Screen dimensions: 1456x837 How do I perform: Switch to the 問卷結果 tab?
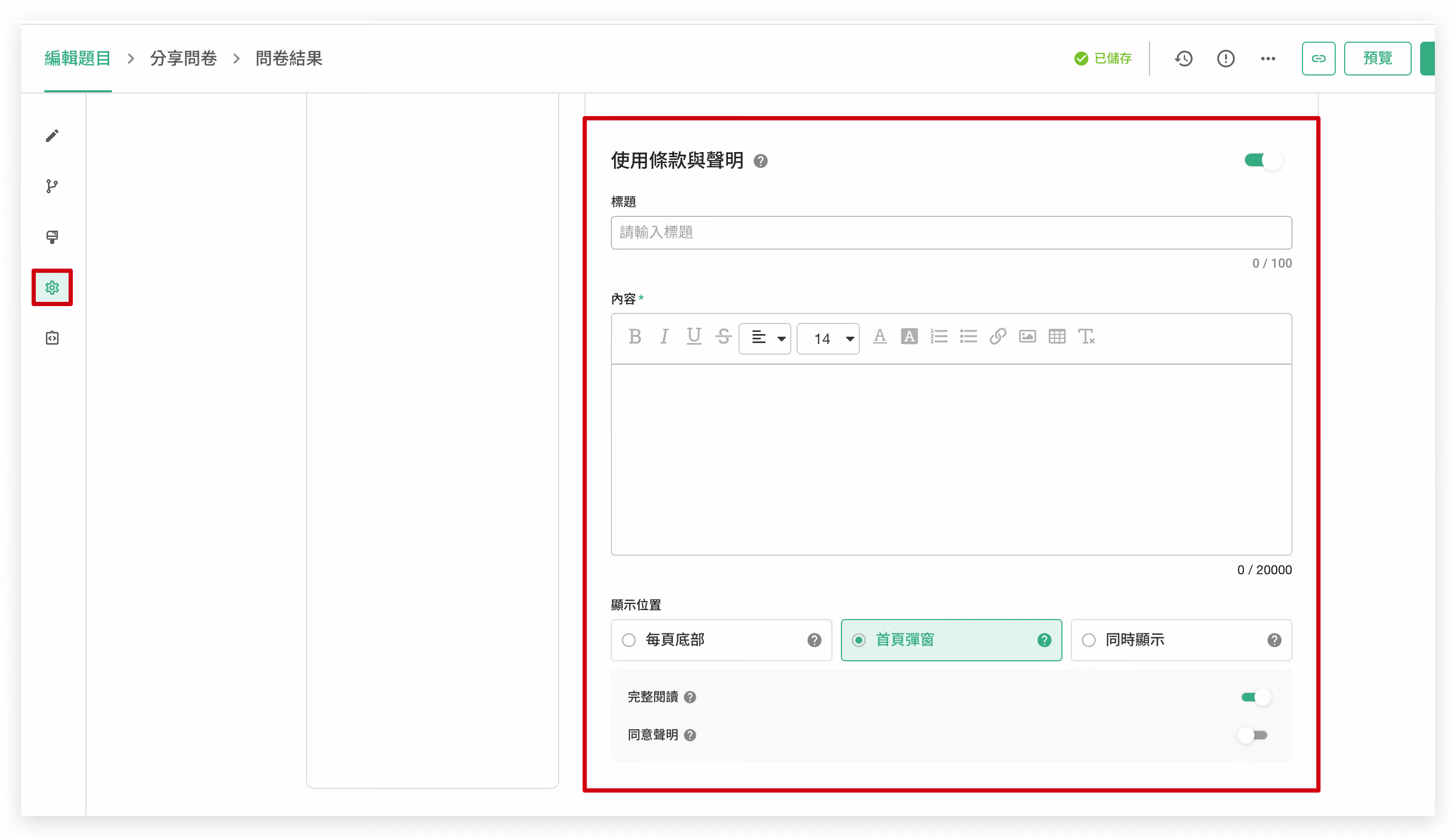pos(289,59)
